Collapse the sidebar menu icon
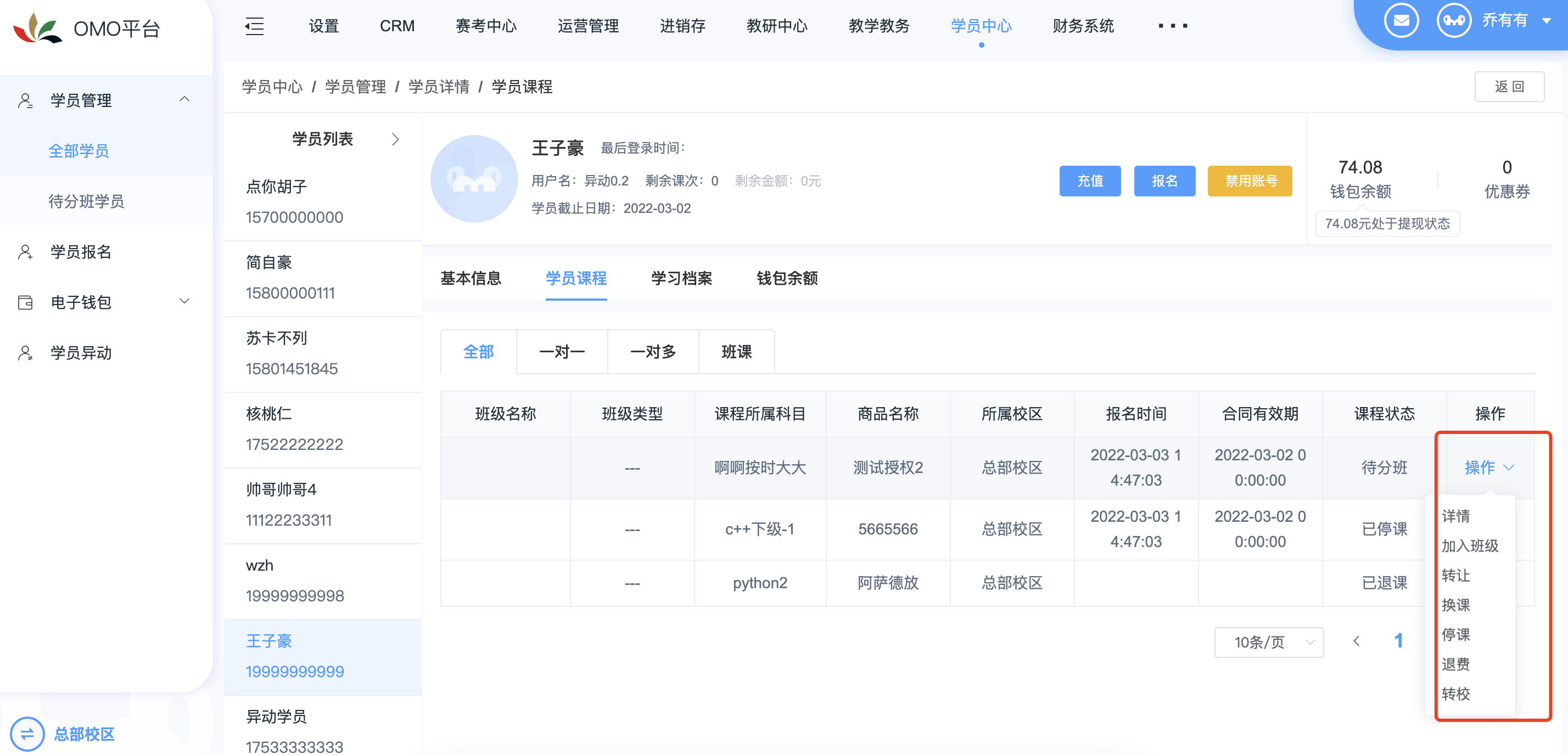Image resolution: width=1568 pixels, height=755 pixels. (x=254, y=26)
